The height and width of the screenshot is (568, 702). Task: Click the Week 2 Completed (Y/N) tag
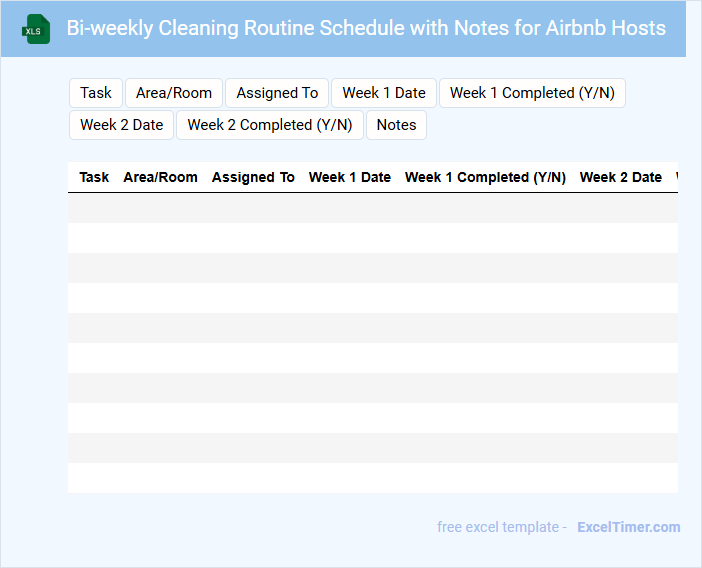coord(270,125)
